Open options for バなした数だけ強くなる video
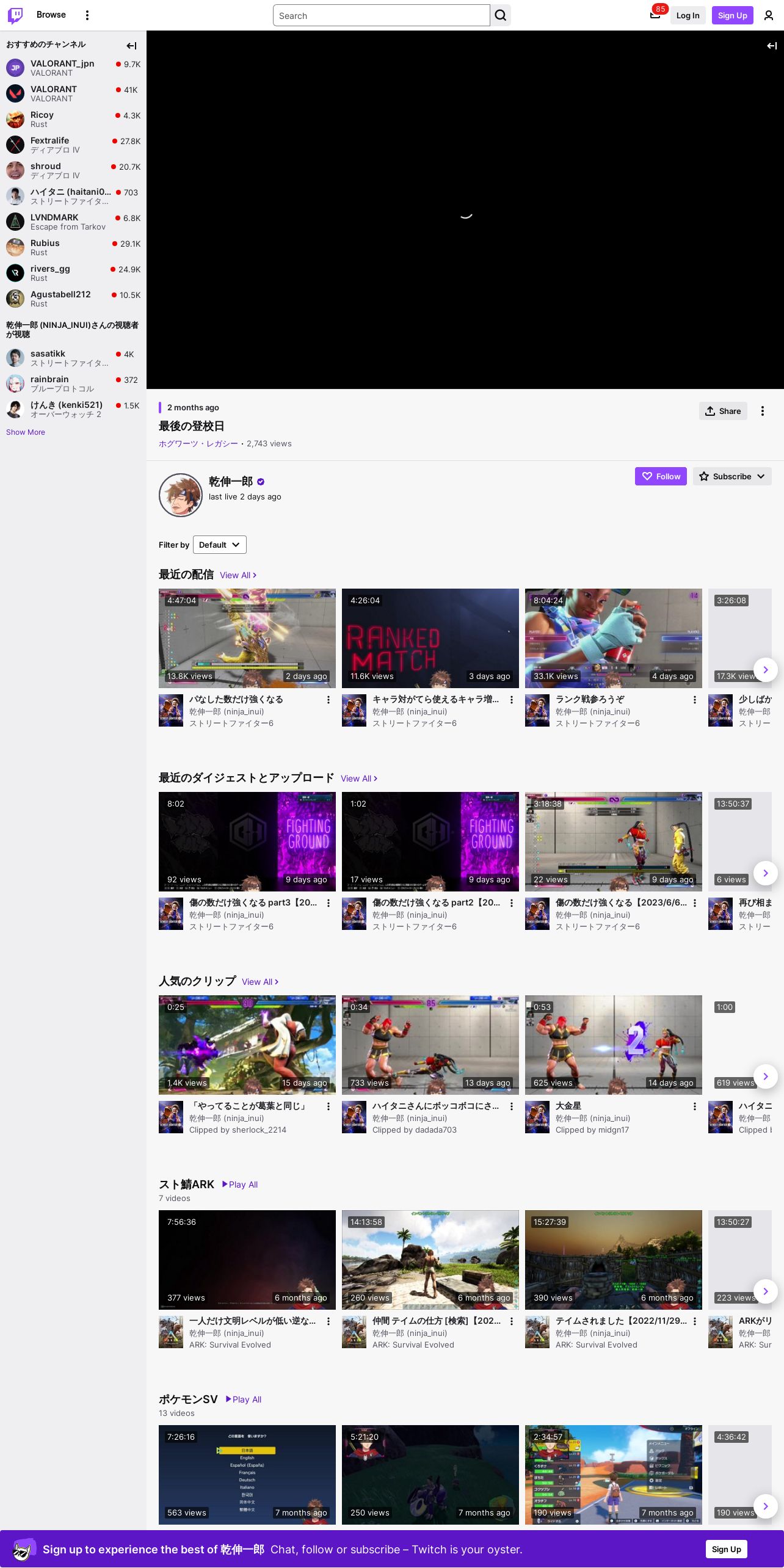This screenshot has width=784, height=1568. point(328,700)
